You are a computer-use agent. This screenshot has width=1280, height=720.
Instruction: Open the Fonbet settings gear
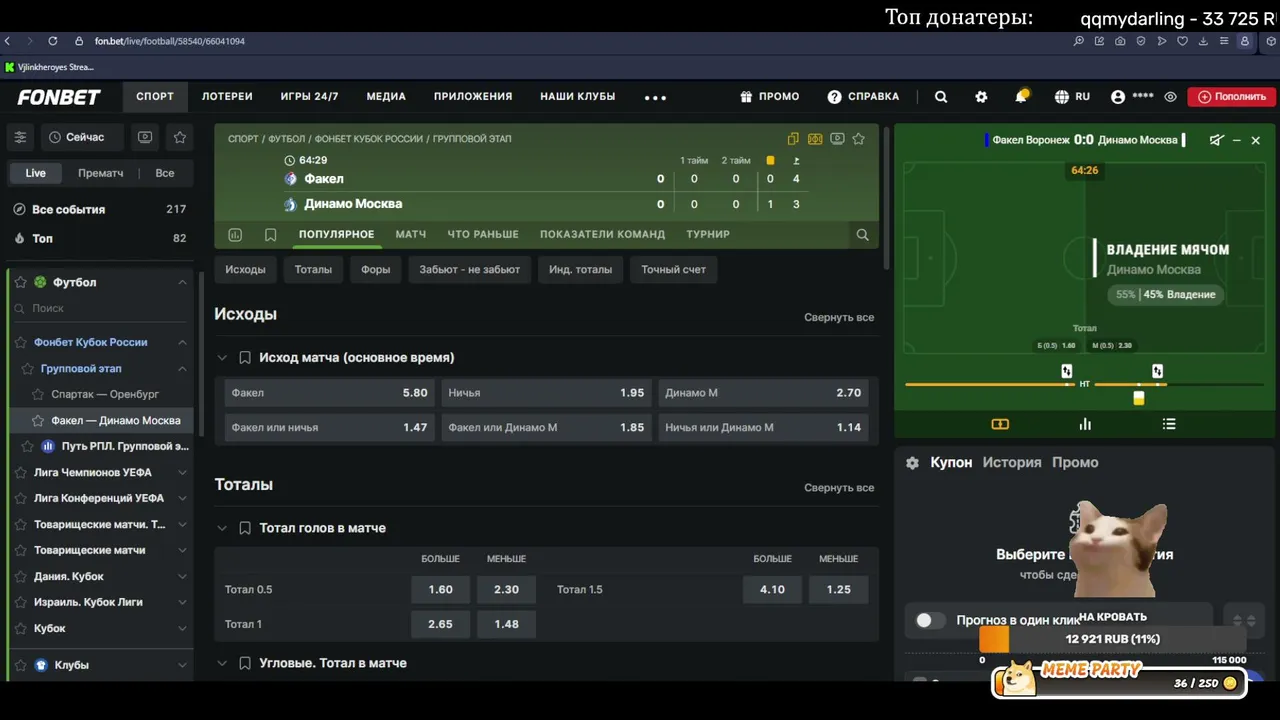pyautogui.click(x=981, y=97)
